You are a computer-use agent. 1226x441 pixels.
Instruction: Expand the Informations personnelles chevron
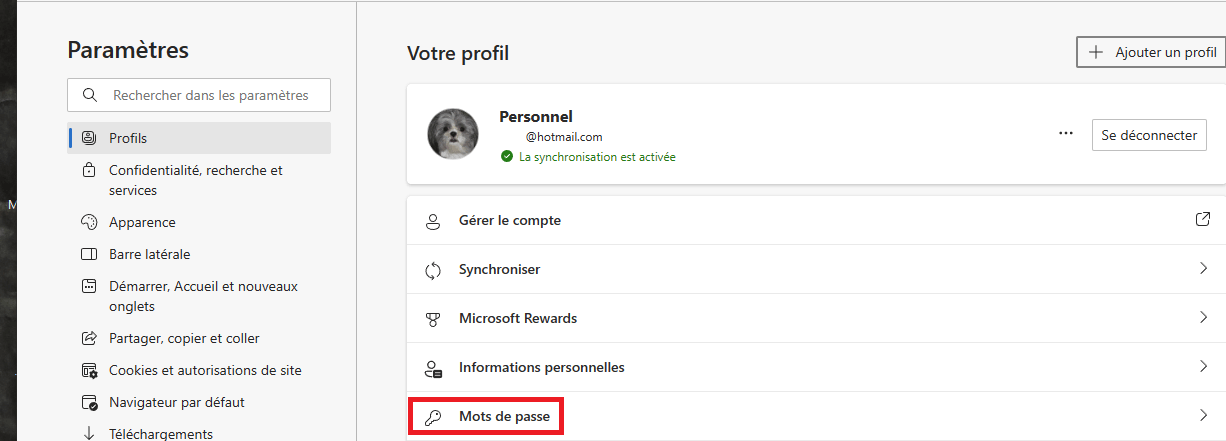coord(1203,367)
